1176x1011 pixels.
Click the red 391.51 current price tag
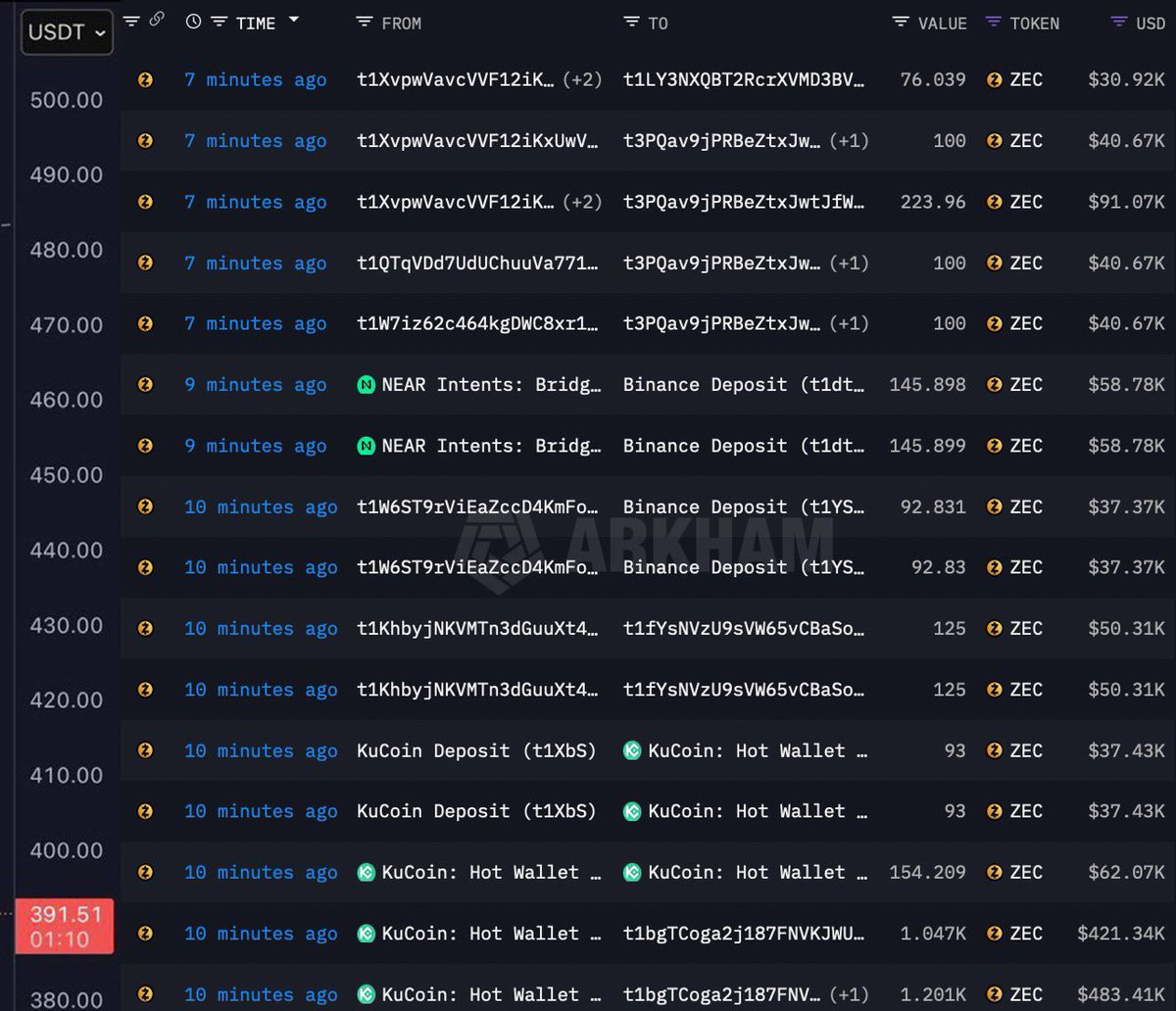(65, 926)
